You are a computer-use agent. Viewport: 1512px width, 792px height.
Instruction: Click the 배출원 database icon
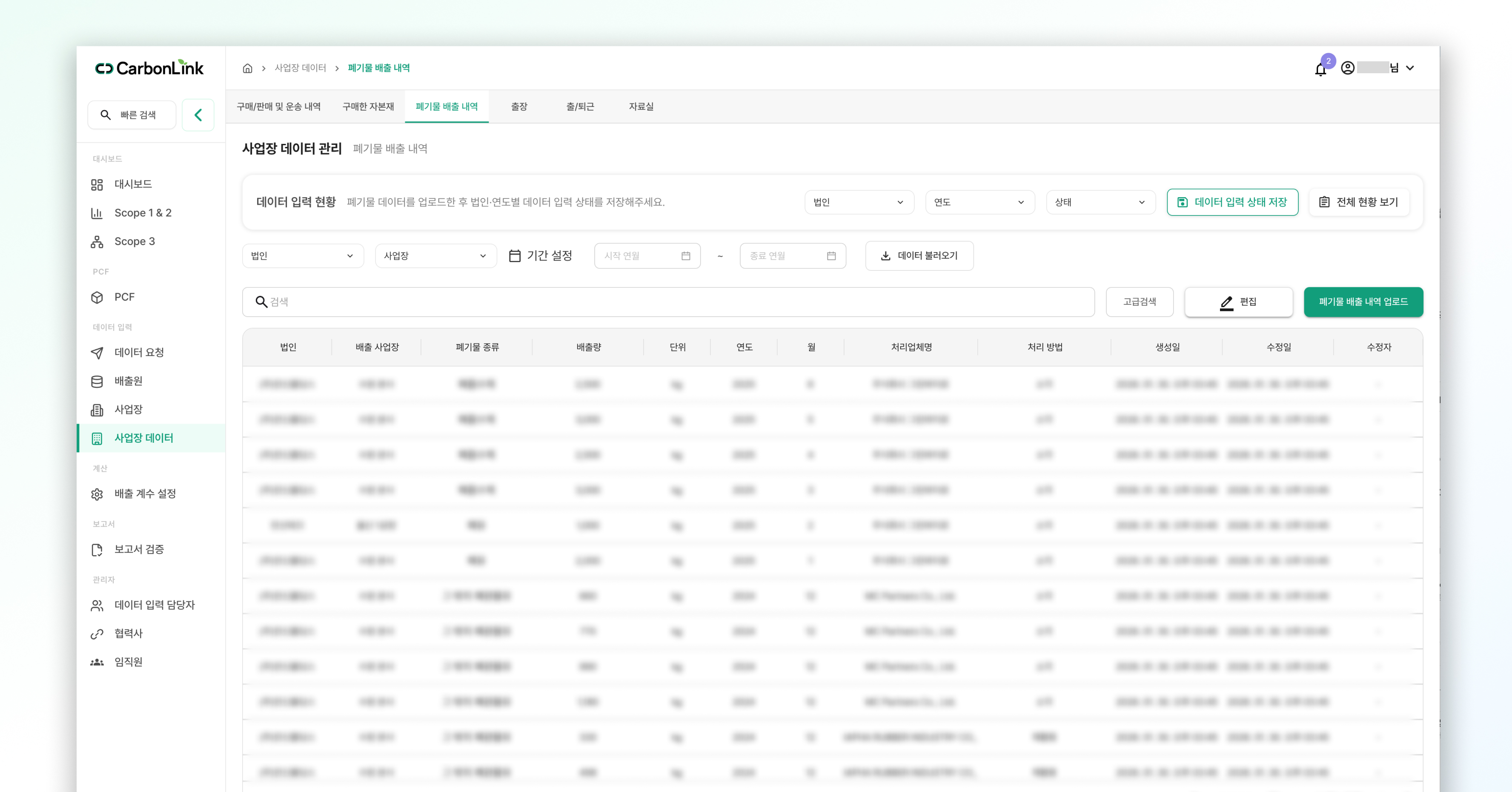[97, 382]
